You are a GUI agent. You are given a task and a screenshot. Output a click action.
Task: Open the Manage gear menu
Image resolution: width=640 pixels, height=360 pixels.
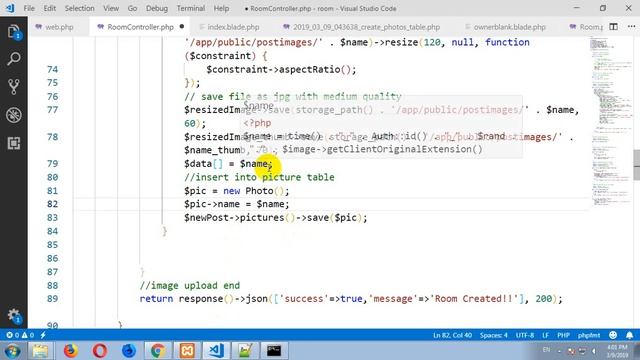point(14,316)
